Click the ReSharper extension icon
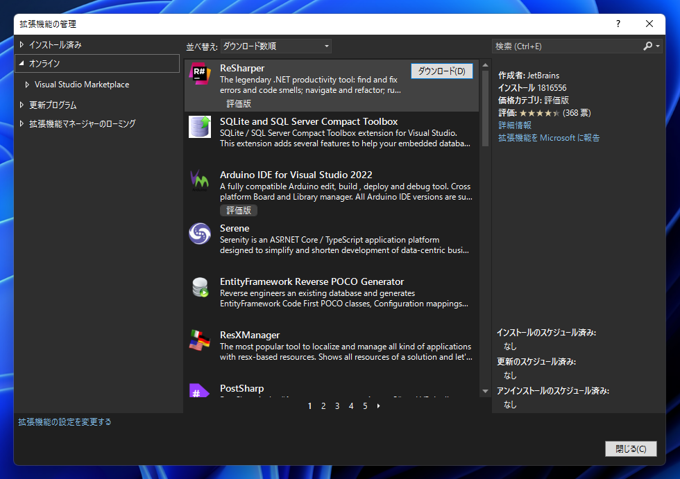This screenshot has height=479, width=680. click(x=200, y=74)
